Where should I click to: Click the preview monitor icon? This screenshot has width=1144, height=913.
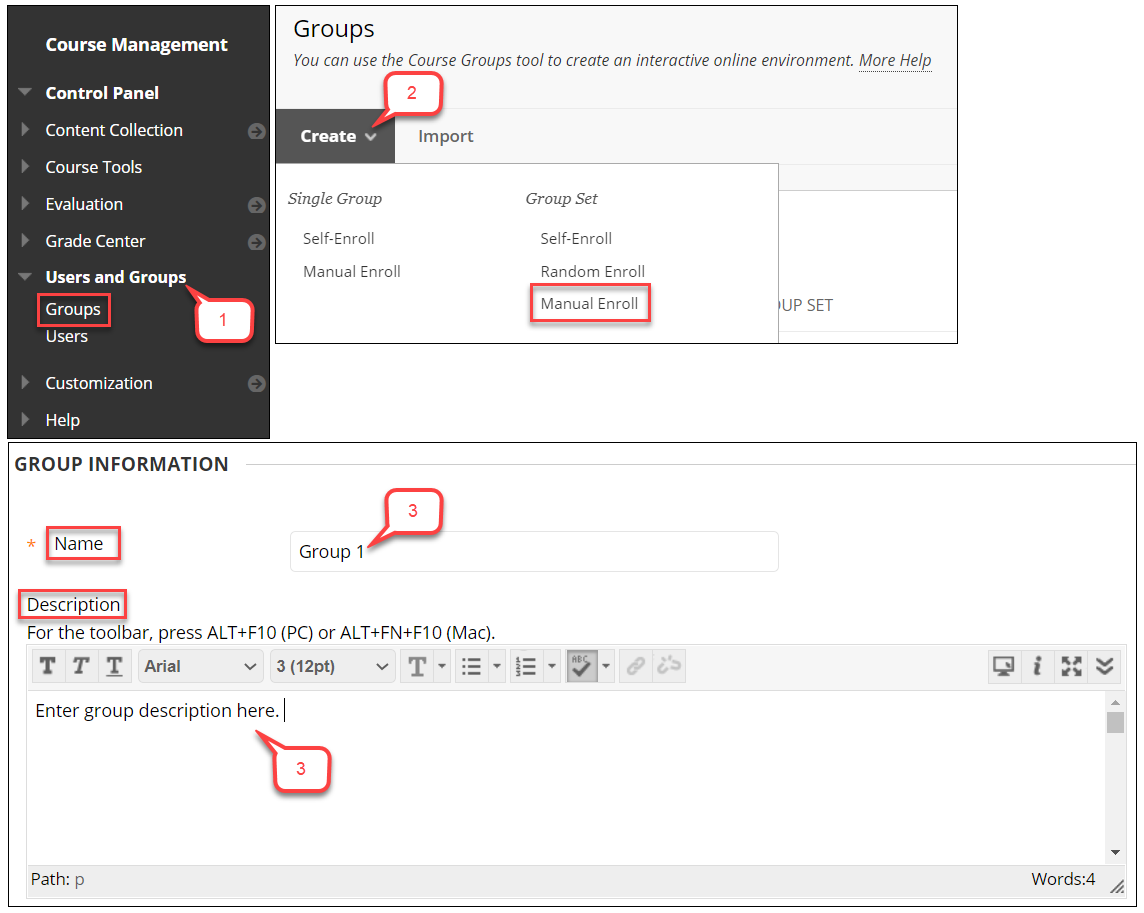(x=1004, y=666)
